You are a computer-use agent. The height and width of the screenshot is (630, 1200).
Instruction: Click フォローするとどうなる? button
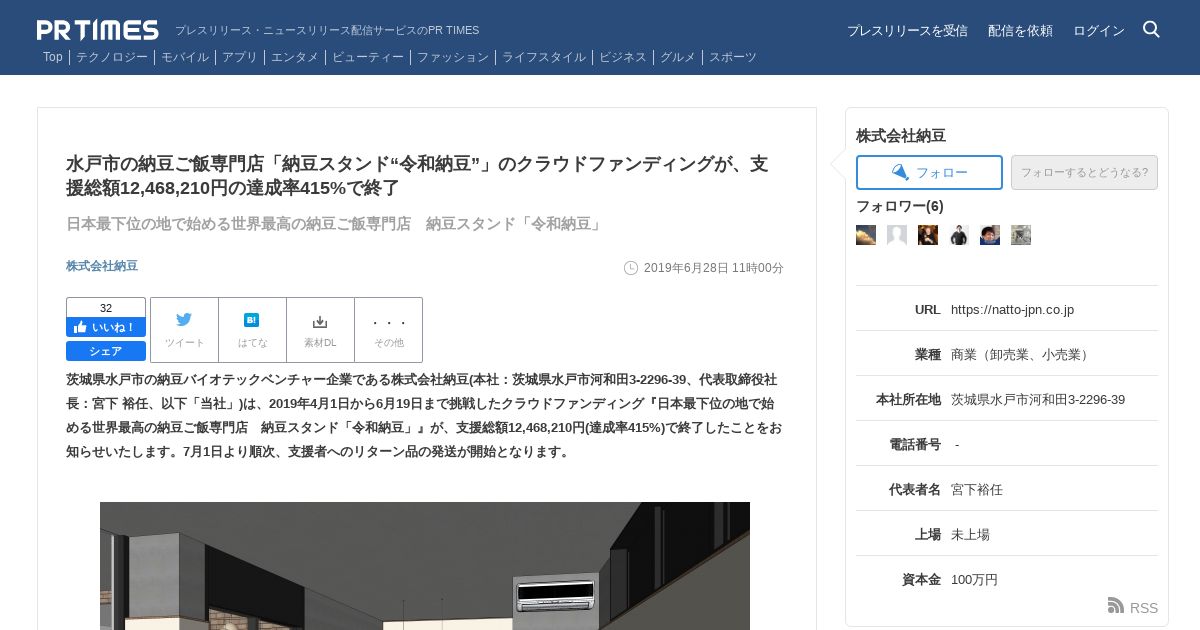(1084, 172)
